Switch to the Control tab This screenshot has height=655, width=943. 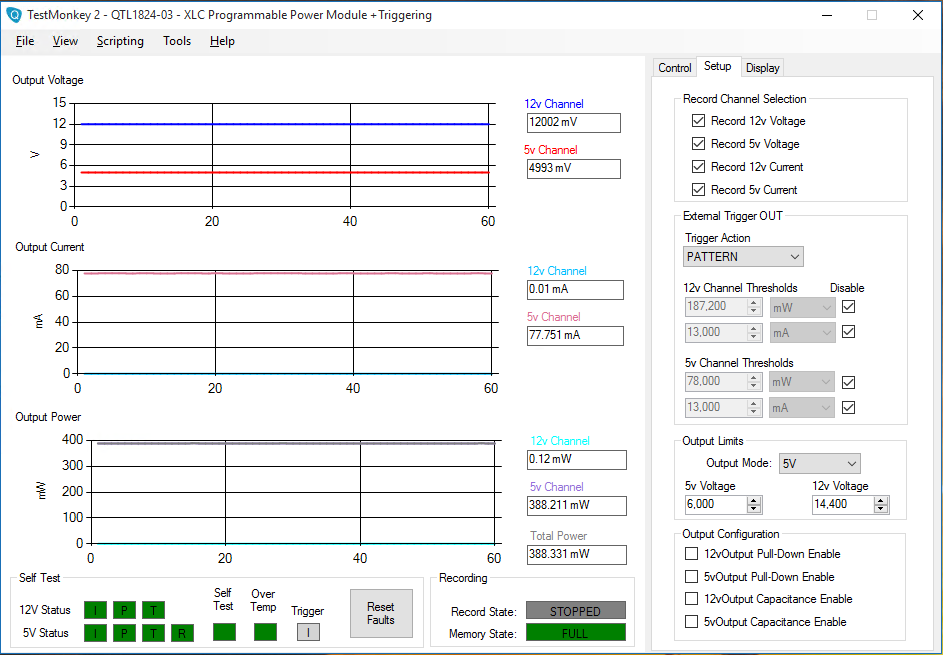(x=674, y=68)
